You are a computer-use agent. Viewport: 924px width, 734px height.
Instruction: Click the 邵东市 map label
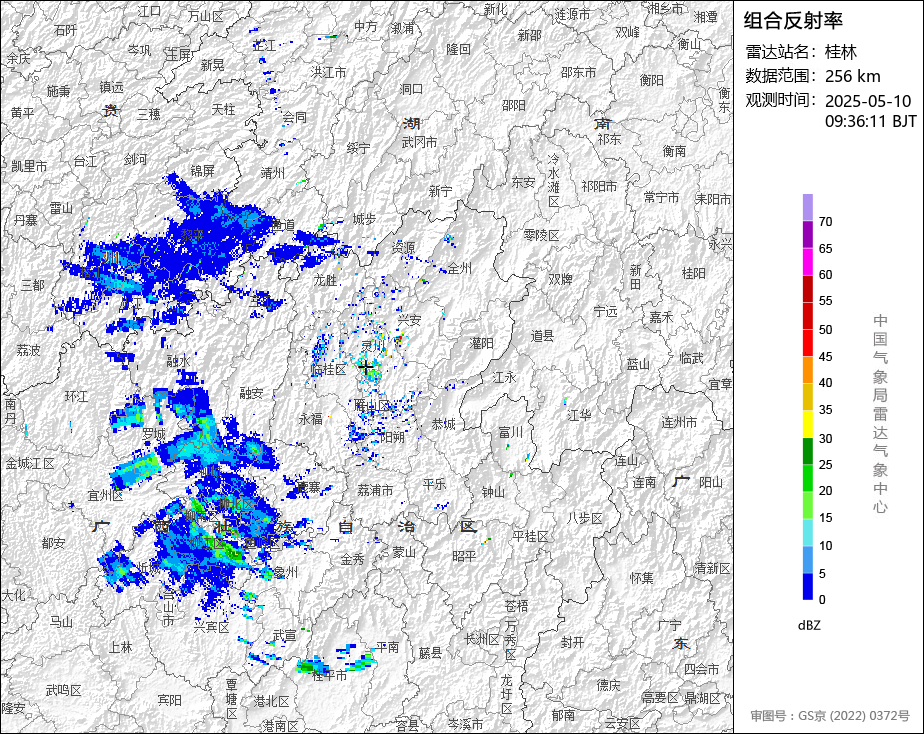pyautogui.click(x=579, y=72)
